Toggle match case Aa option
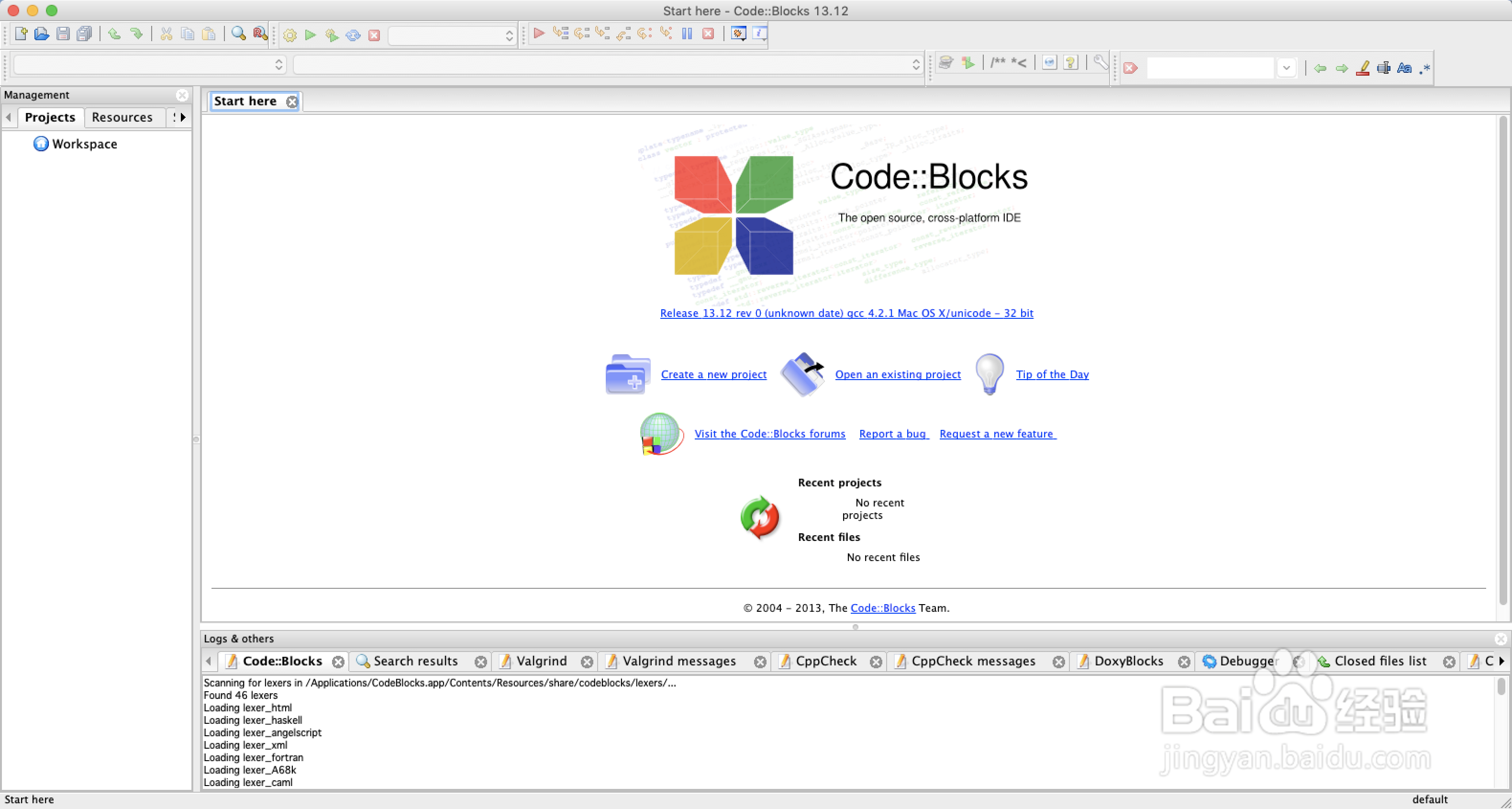The image size is (1512, 809). pos(1404,68)
